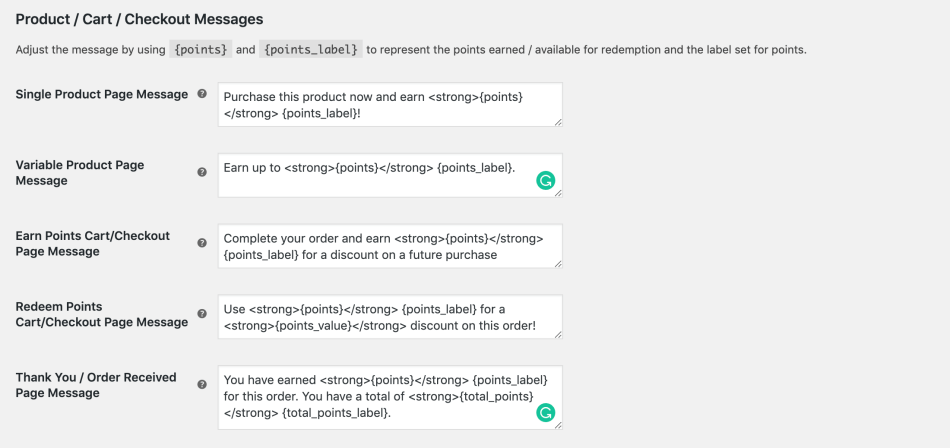Click the Single Product Page Message label
This screenshot has width=950, height=448.
[101, 94]
